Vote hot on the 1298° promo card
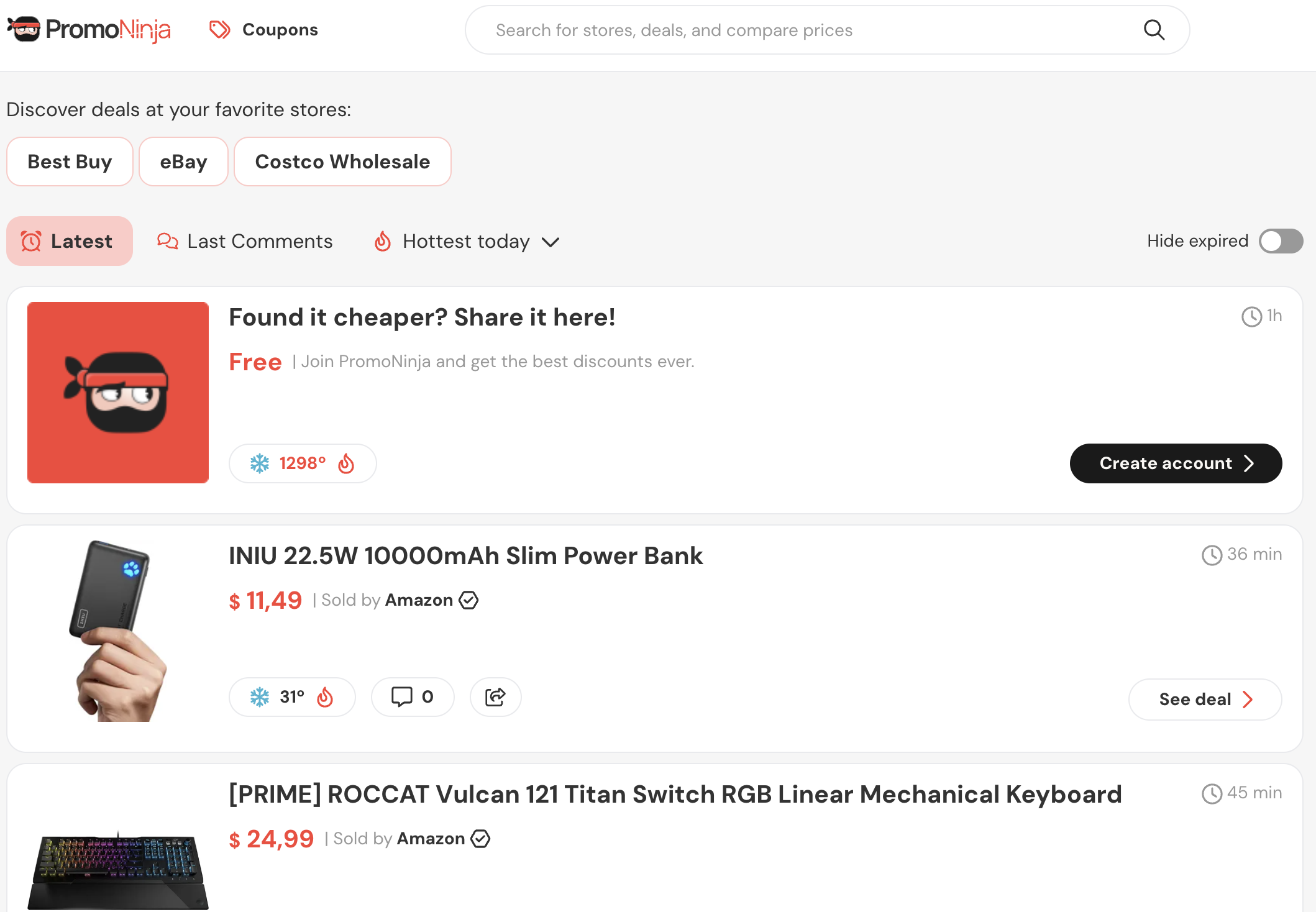Image resolution: width=1316 pixels, height=912 pixels. 346,463
